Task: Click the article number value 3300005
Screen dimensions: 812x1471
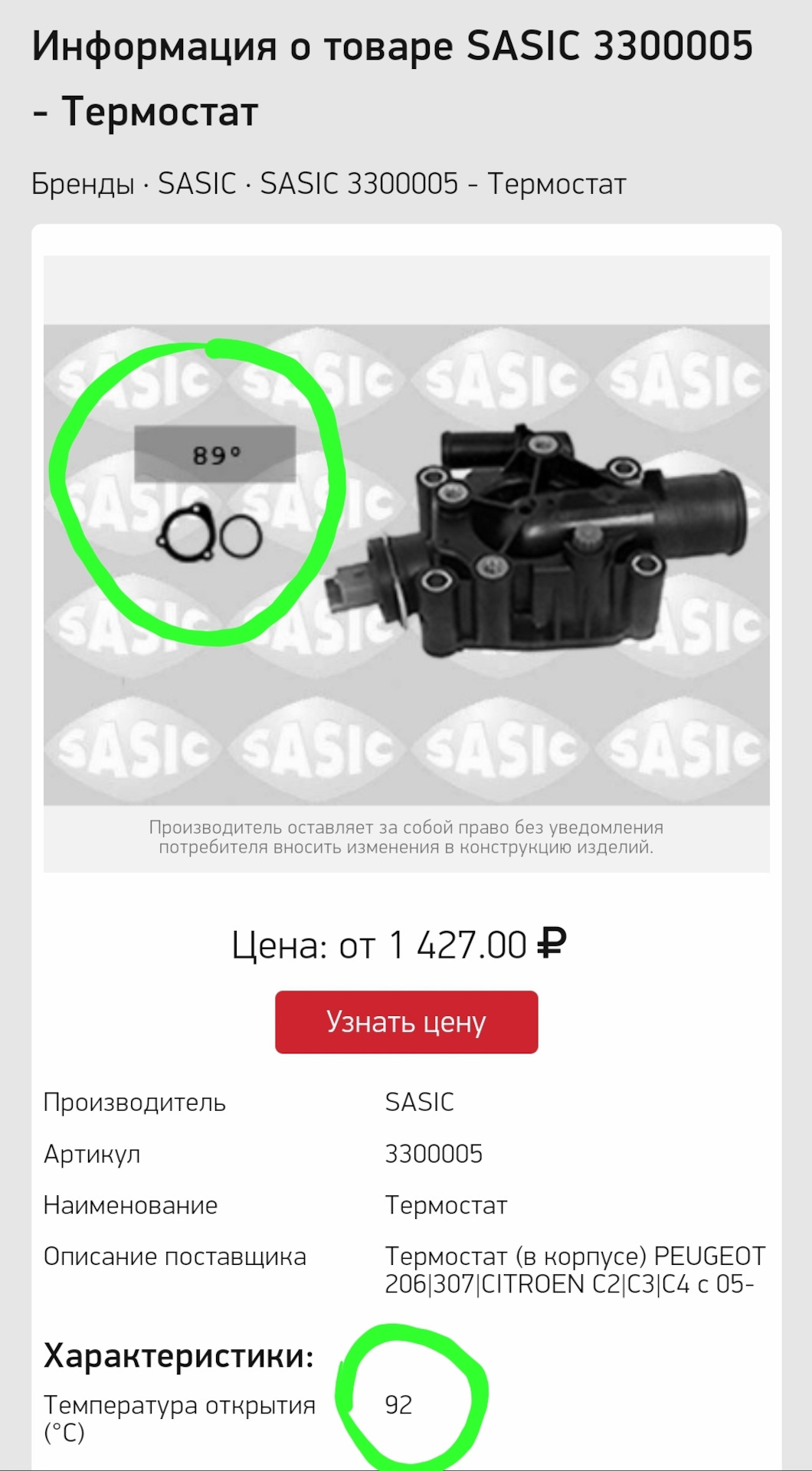Action: coord(434,1154)
